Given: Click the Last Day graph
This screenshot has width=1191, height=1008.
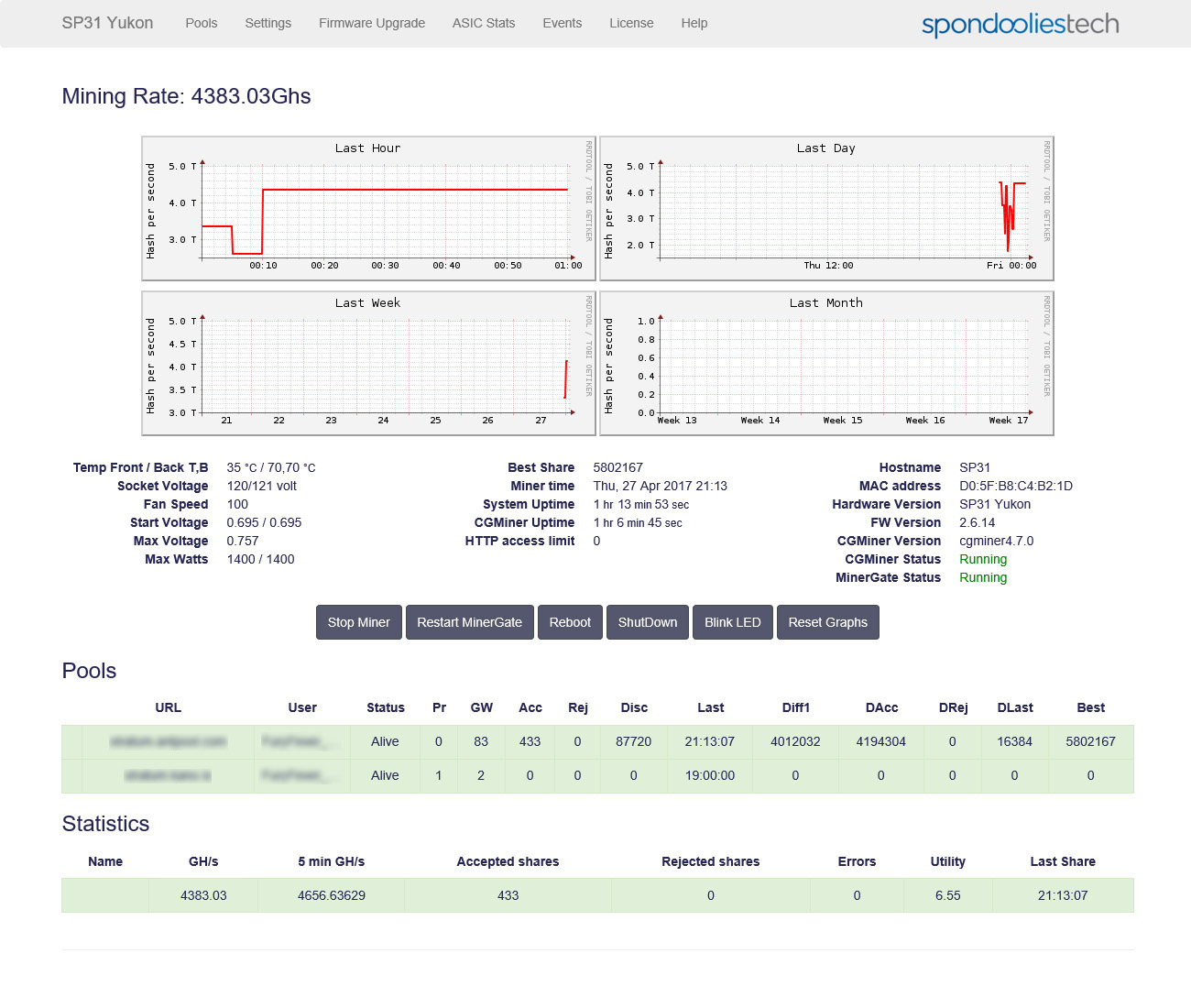Looking at the screenshot, I should pyautogui.click(x=826, y=208).
